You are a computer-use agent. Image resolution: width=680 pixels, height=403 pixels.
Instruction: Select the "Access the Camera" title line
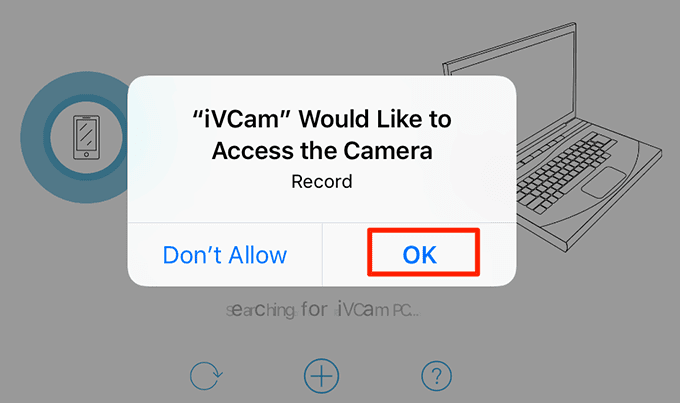(322, 151)
